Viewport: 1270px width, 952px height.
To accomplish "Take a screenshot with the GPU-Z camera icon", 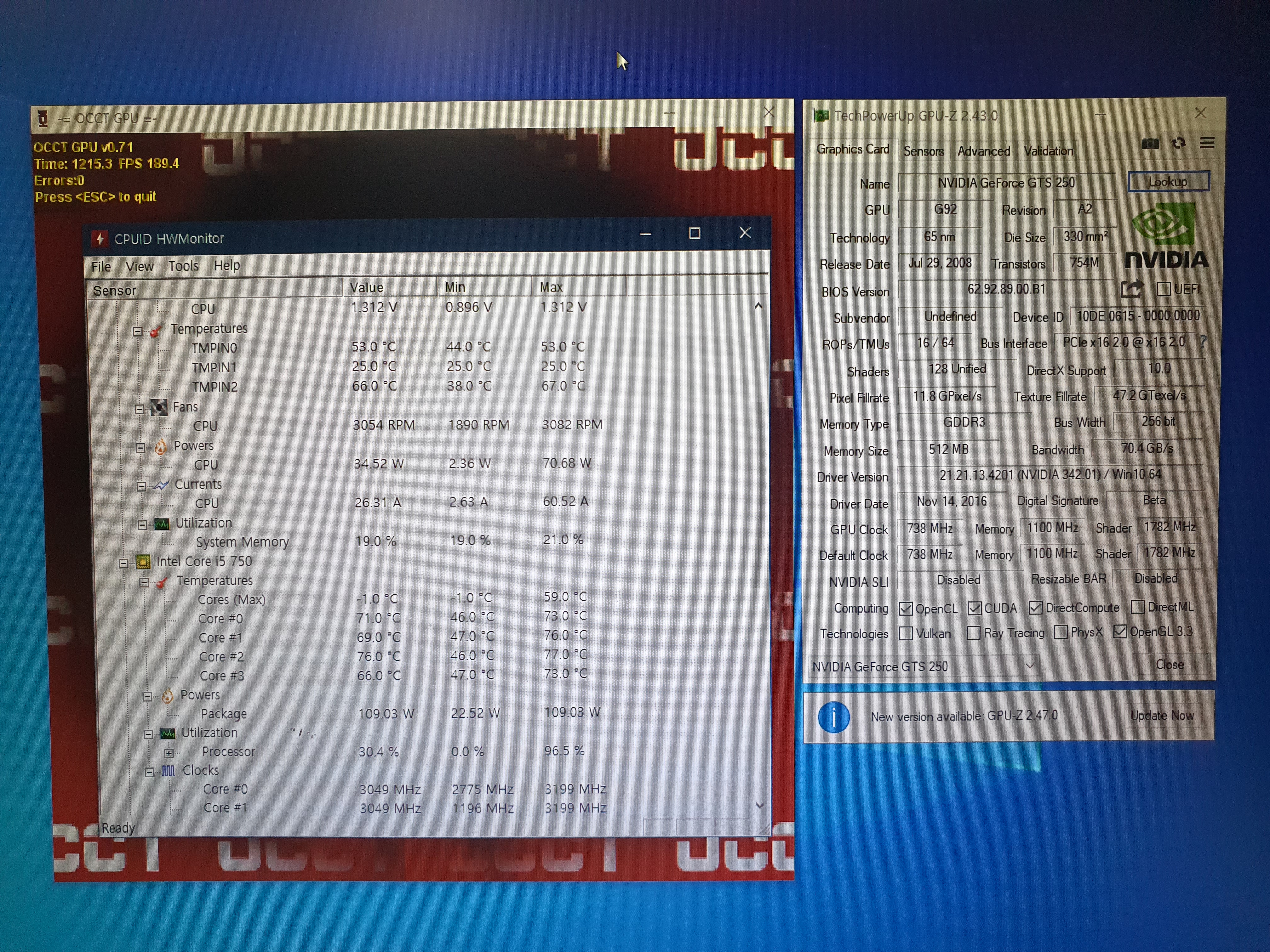I will (1149, 144).
